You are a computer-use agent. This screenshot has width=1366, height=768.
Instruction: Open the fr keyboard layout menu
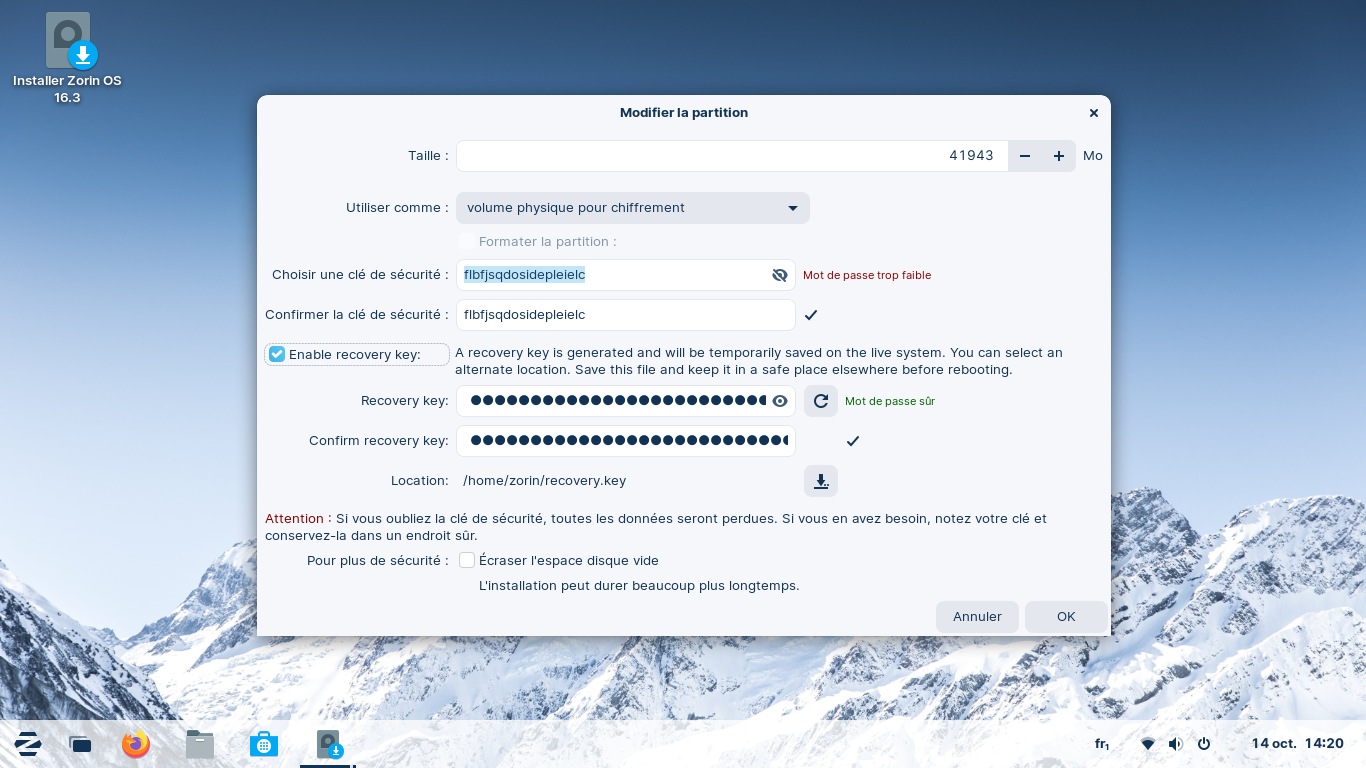[x=1102, y=744]
